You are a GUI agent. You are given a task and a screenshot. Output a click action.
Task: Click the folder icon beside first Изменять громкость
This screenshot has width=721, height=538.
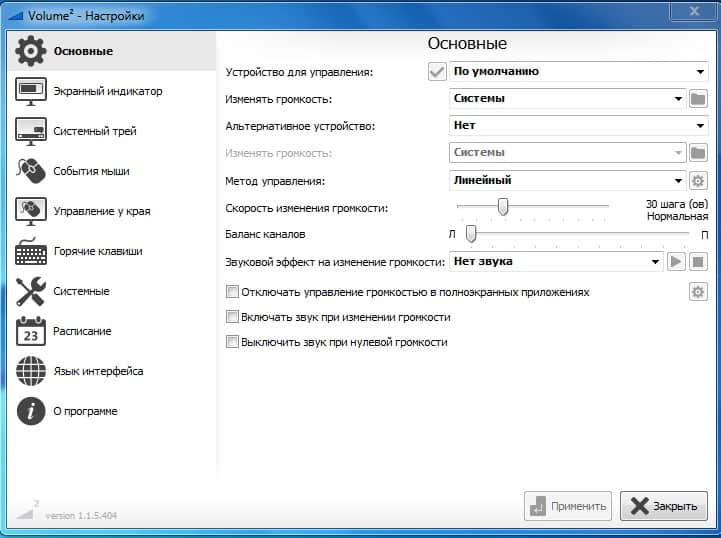(x=698, y=99)
